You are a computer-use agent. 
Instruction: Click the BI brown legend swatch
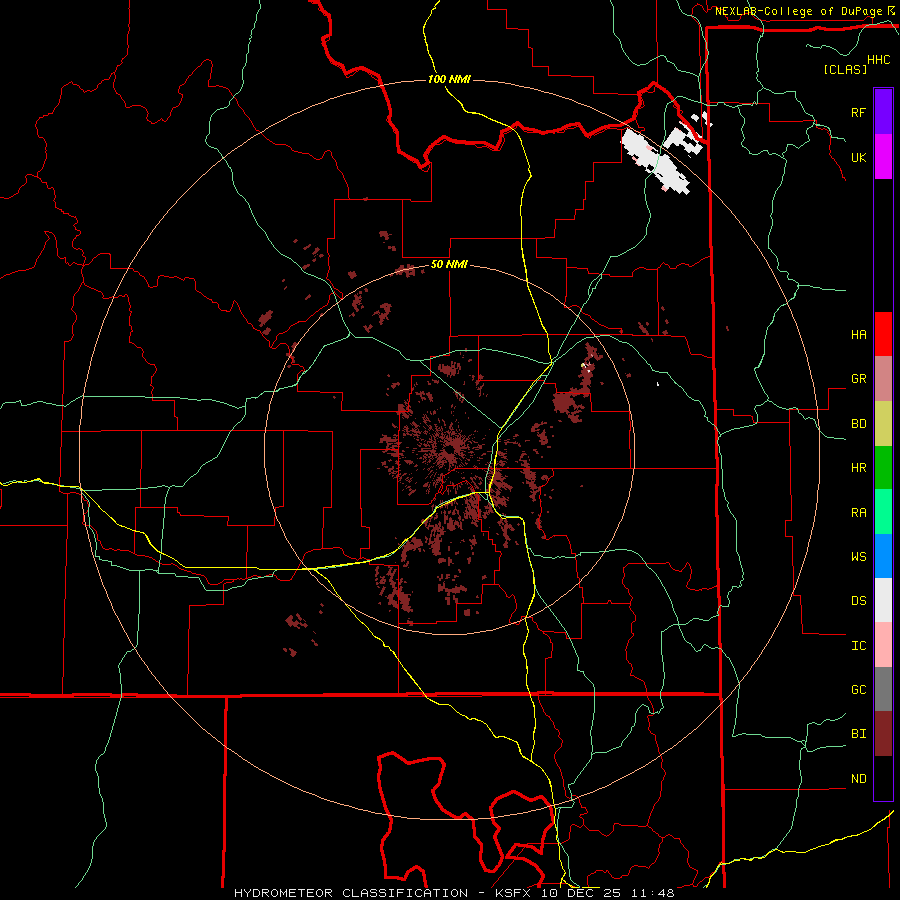[x=883, y=734]
